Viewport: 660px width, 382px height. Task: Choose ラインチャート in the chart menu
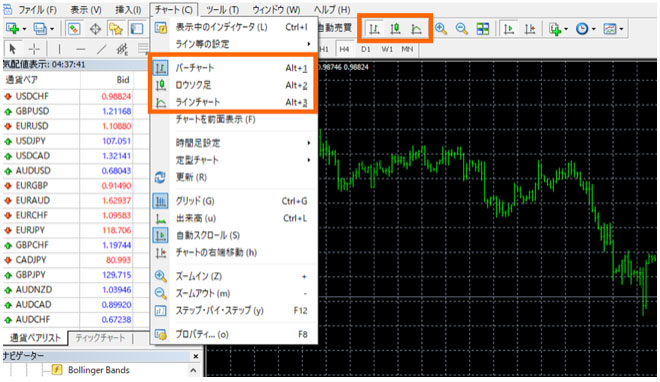point(234,102)
